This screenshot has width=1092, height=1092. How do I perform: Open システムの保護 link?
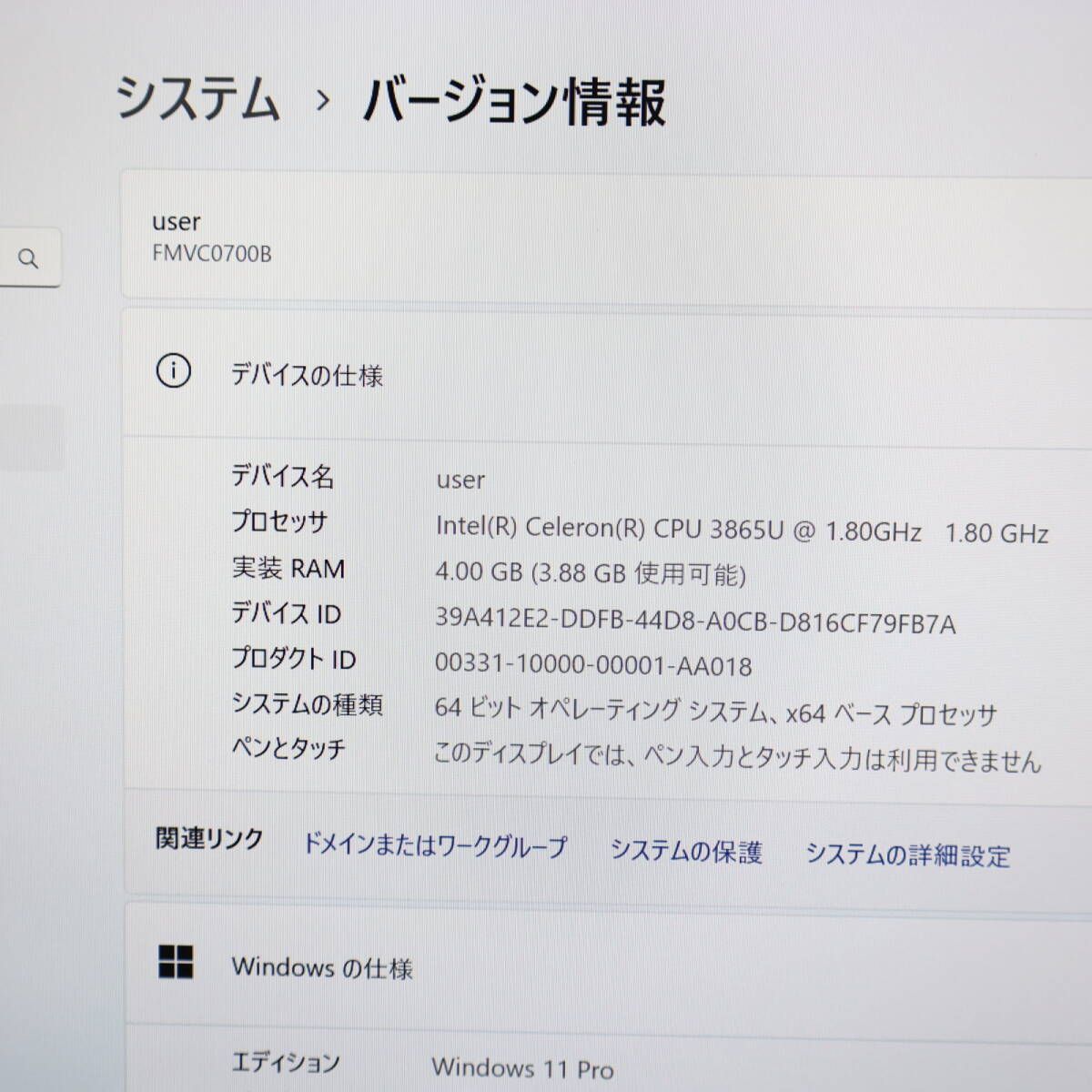(686, 851)
